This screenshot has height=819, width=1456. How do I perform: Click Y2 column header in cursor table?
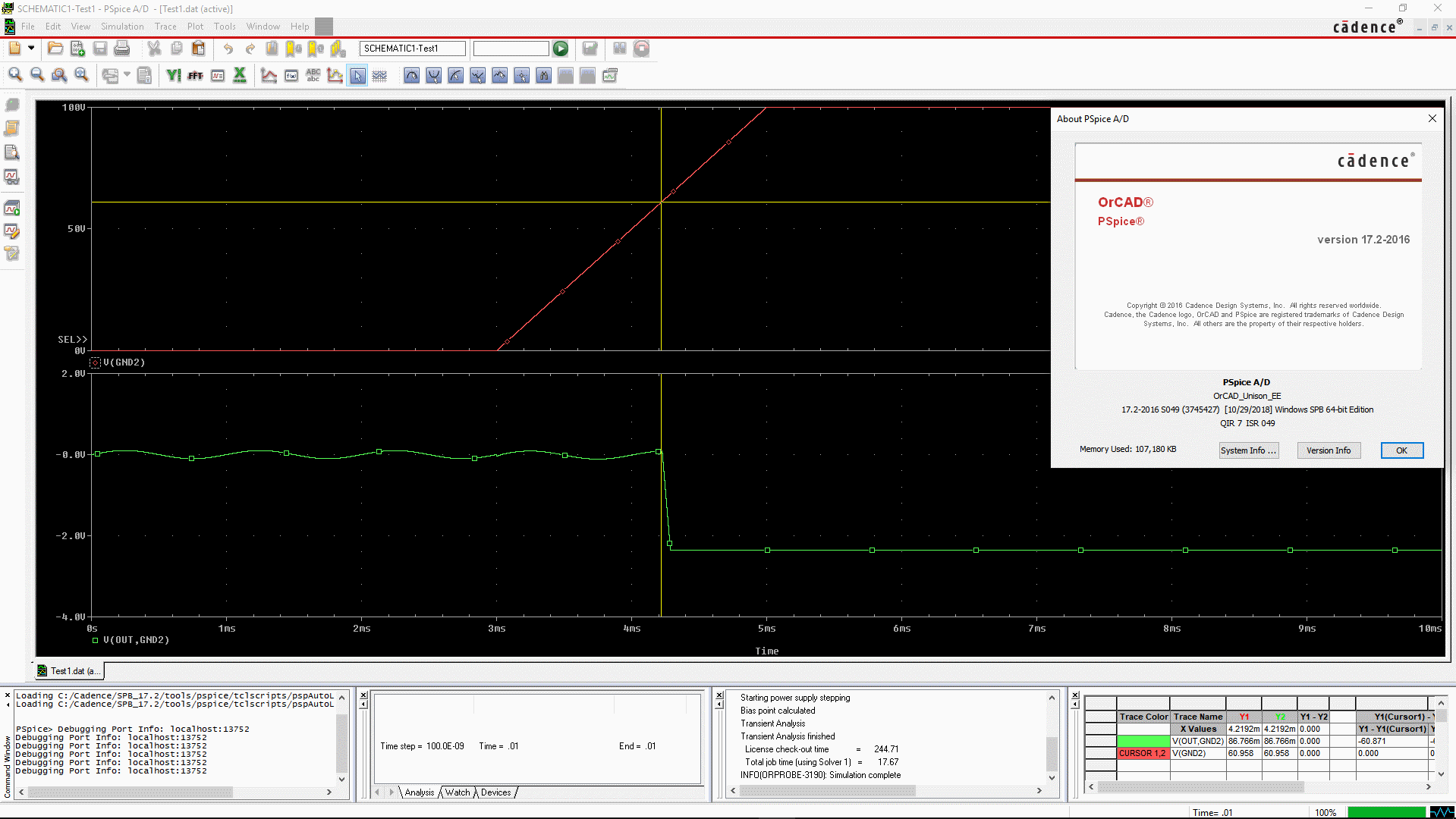[x=1280, y=717]
